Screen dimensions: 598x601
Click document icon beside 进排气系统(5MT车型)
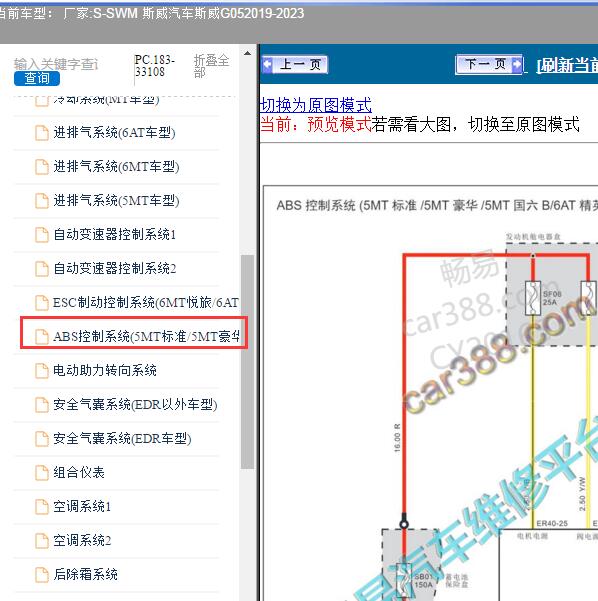pos(42,201)
